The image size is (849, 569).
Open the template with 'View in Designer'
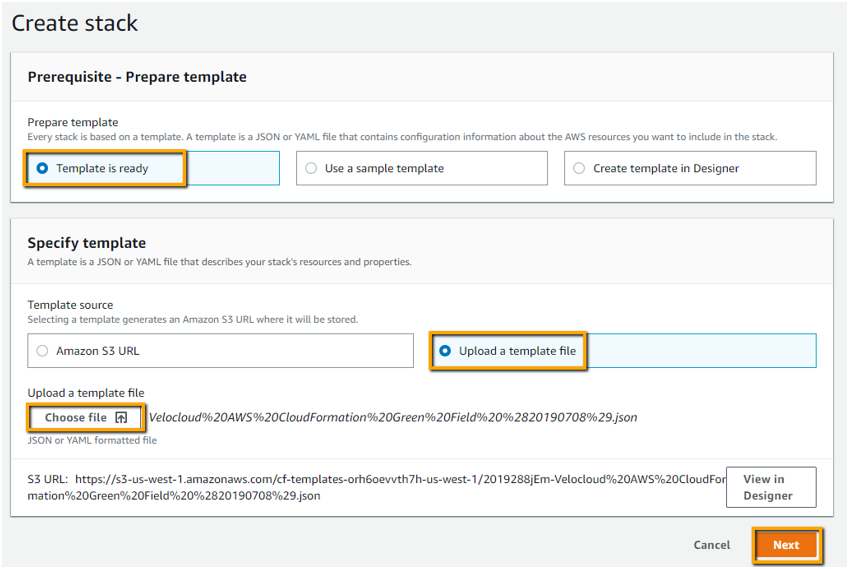click(770, 487)
